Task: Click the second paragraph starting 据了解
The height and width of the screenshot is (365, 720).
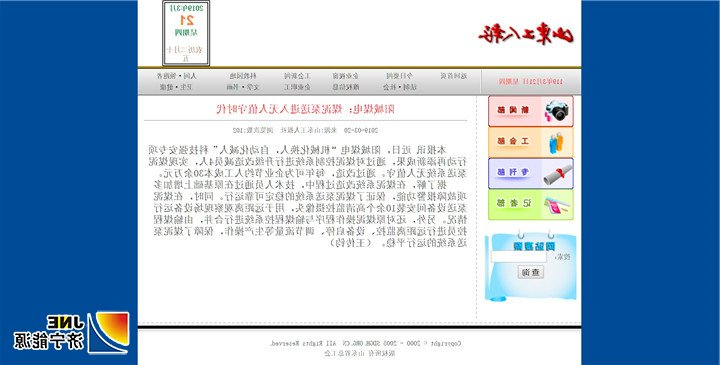Action: click(310, 214)
